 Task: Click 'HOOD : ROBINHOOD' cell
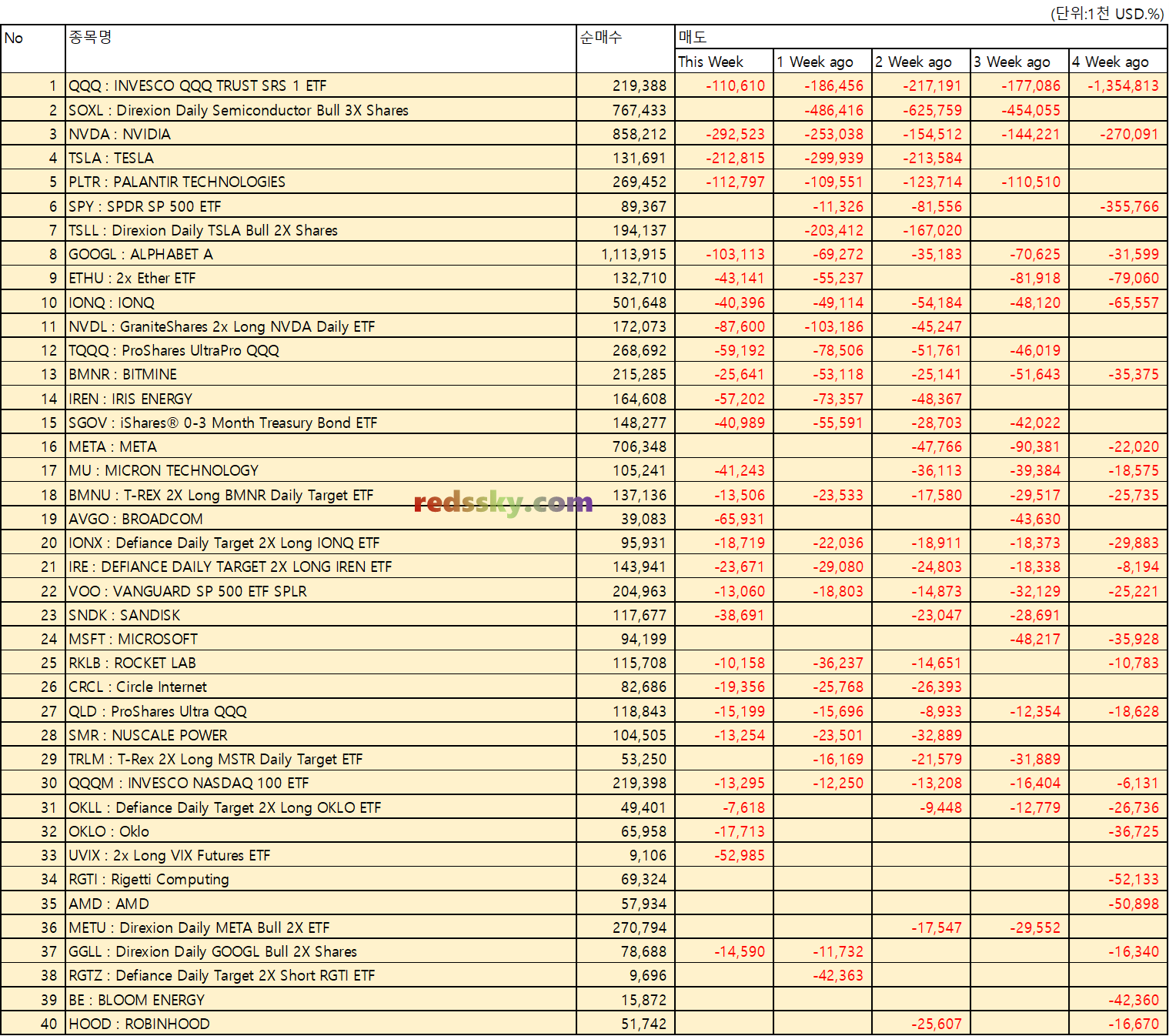(321, 1024)
